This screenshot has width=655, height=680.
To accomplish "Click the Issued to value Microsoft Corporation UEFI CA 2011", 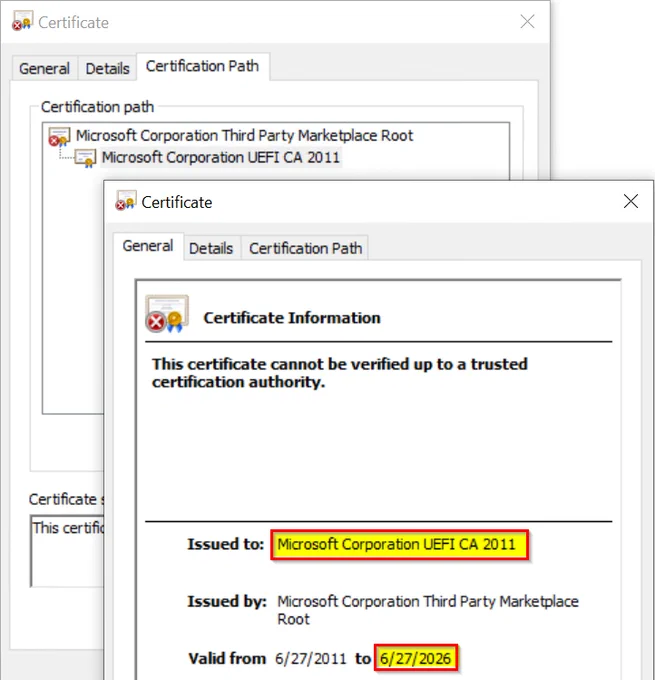I will 396,544.
